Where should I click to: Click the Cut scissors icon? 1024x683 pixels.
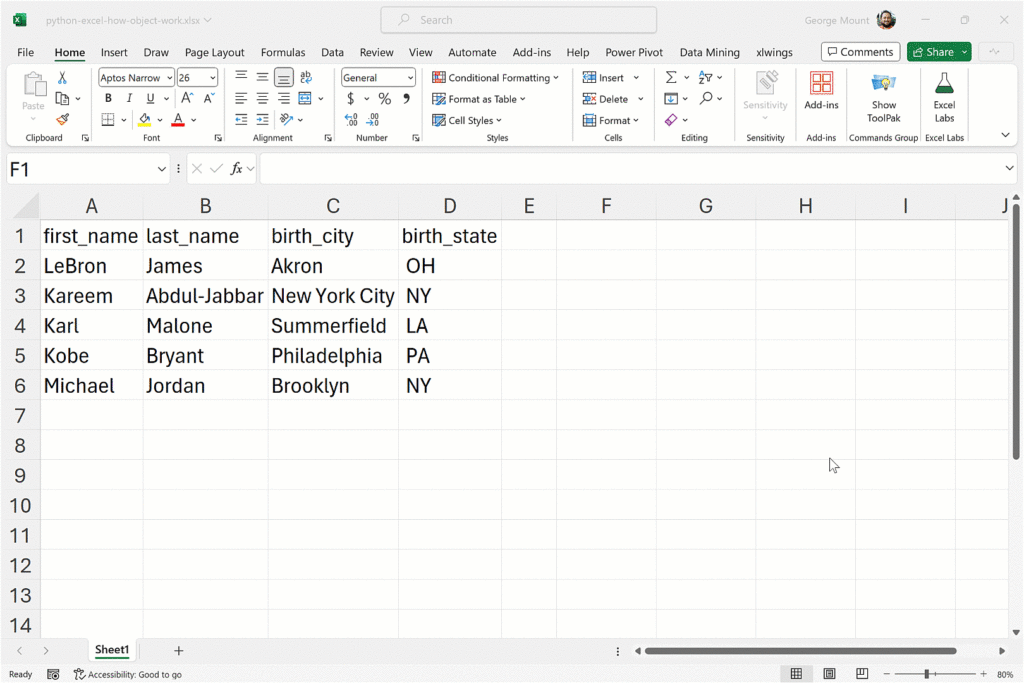(x=62, y=77)
